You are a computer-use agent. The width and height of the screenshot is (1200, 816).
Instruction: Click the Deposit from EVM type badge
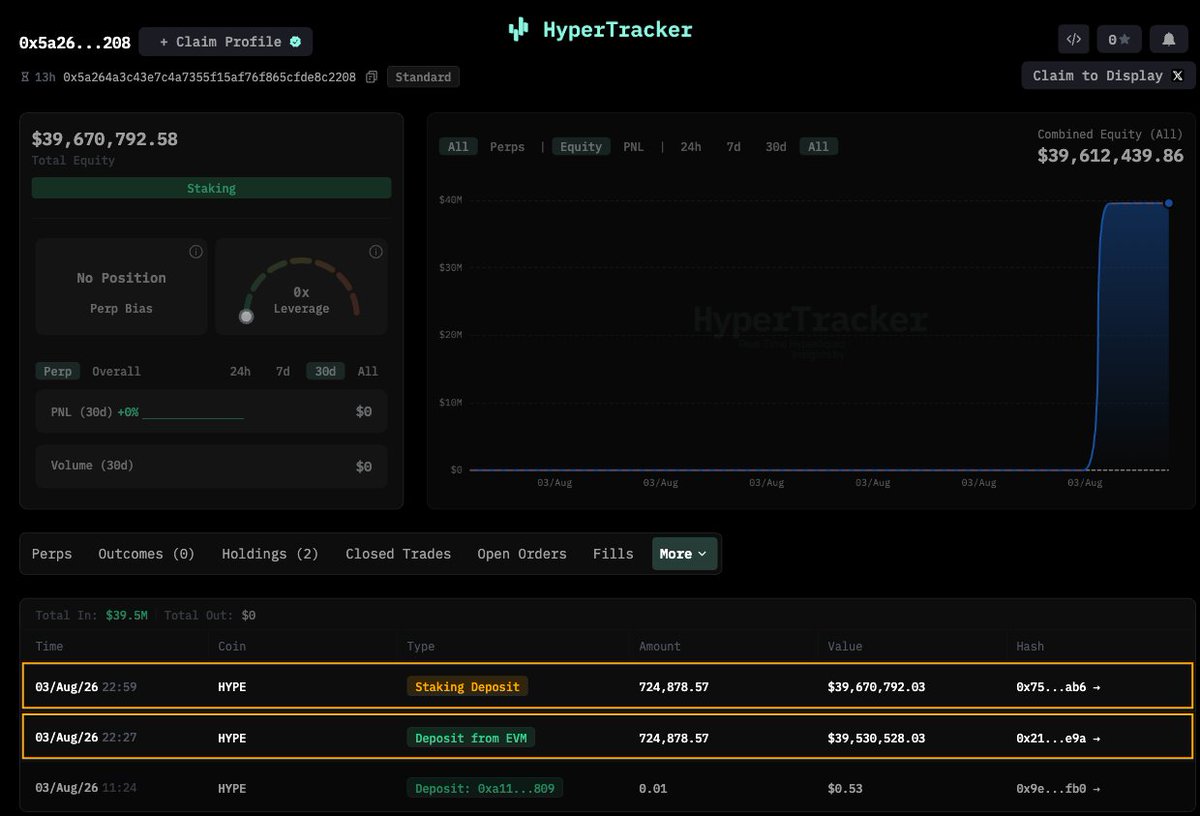[471, 738]
